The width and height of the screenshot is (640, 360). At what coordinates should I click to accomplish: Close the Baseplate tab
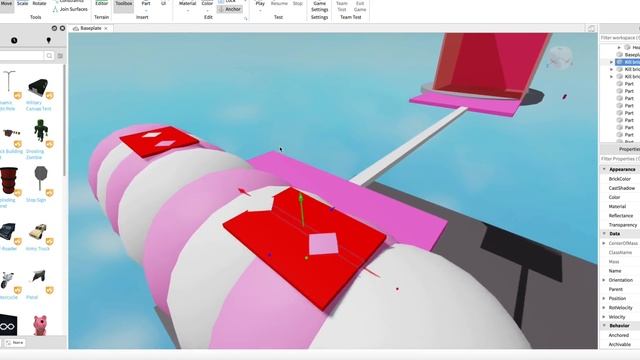point(106,29)
